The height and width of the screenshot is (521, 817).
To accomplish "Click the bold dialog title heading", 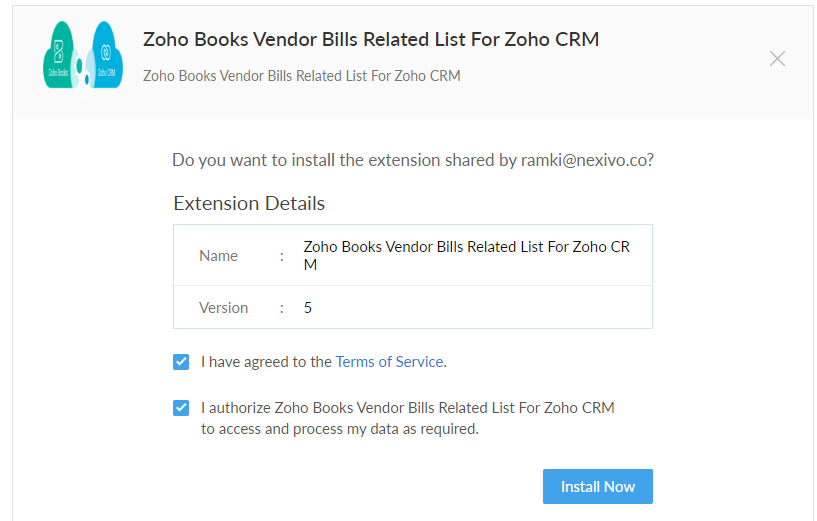I will (371, 40).
